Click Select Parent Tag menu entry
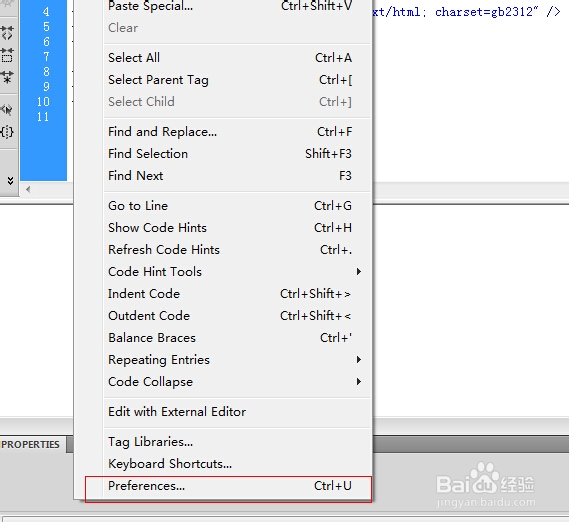The width and height of the screenshot is (569, 522). 229,80
